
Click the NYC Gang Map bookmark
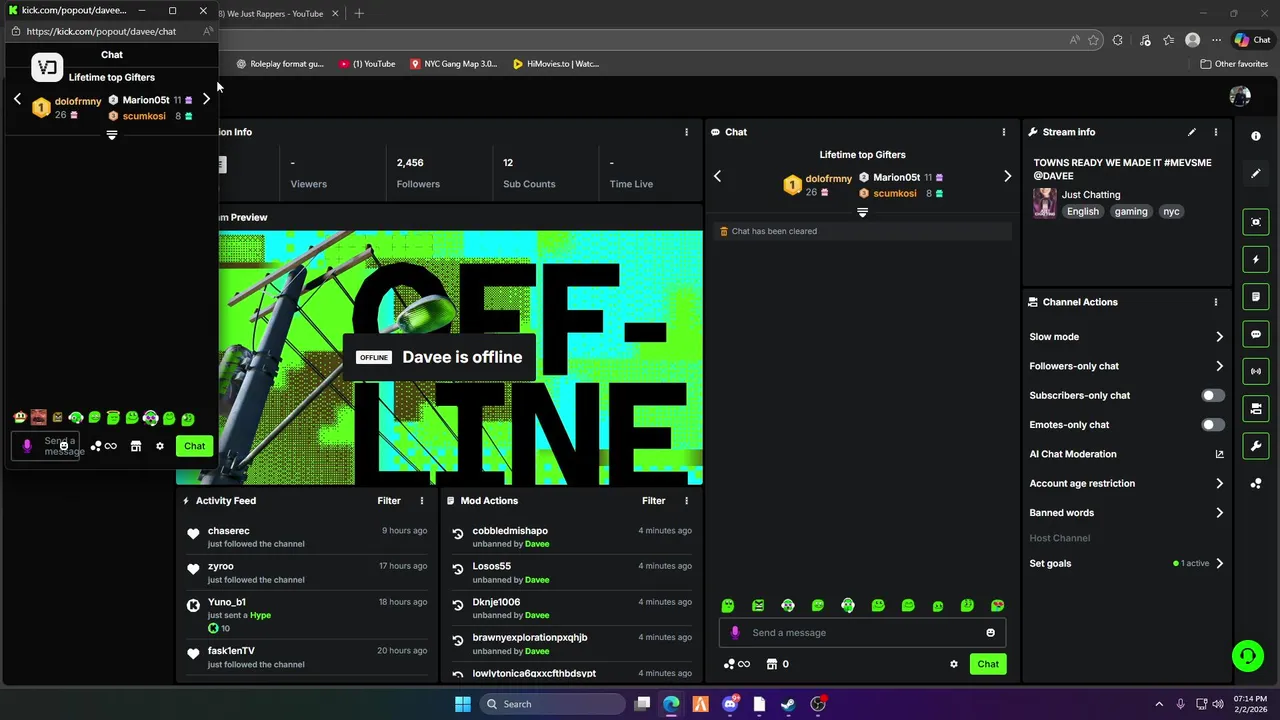453,64
